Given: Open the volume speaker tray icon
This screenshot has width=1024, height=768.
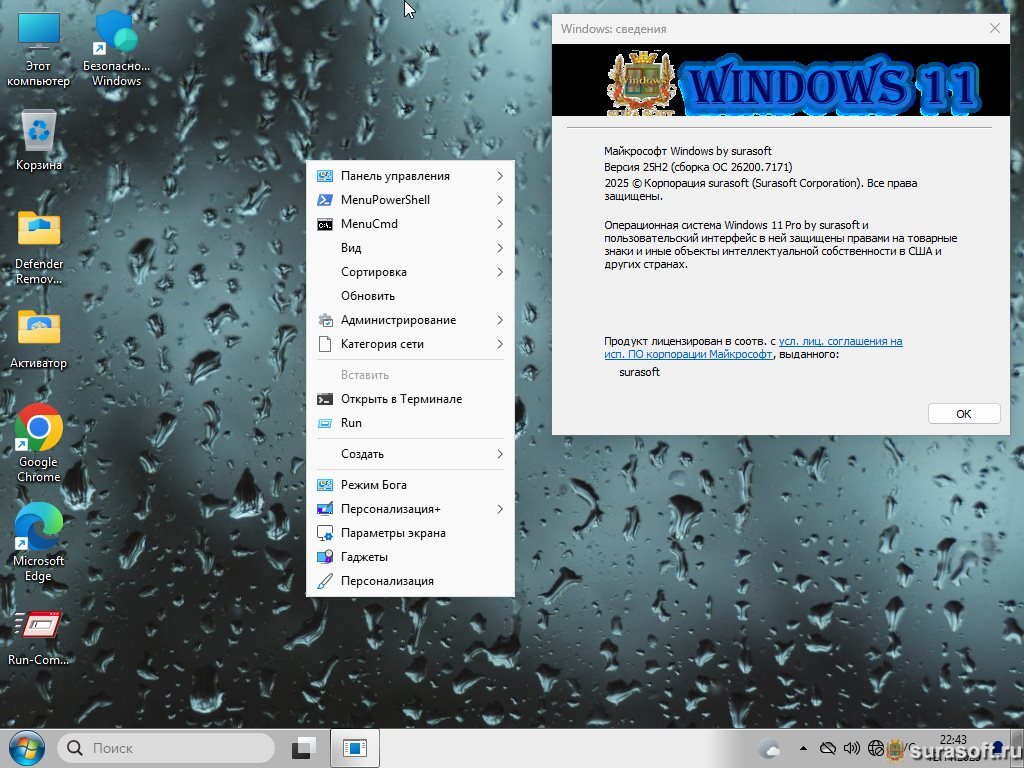Looking at the screenshot, I should tap(852, 749).
